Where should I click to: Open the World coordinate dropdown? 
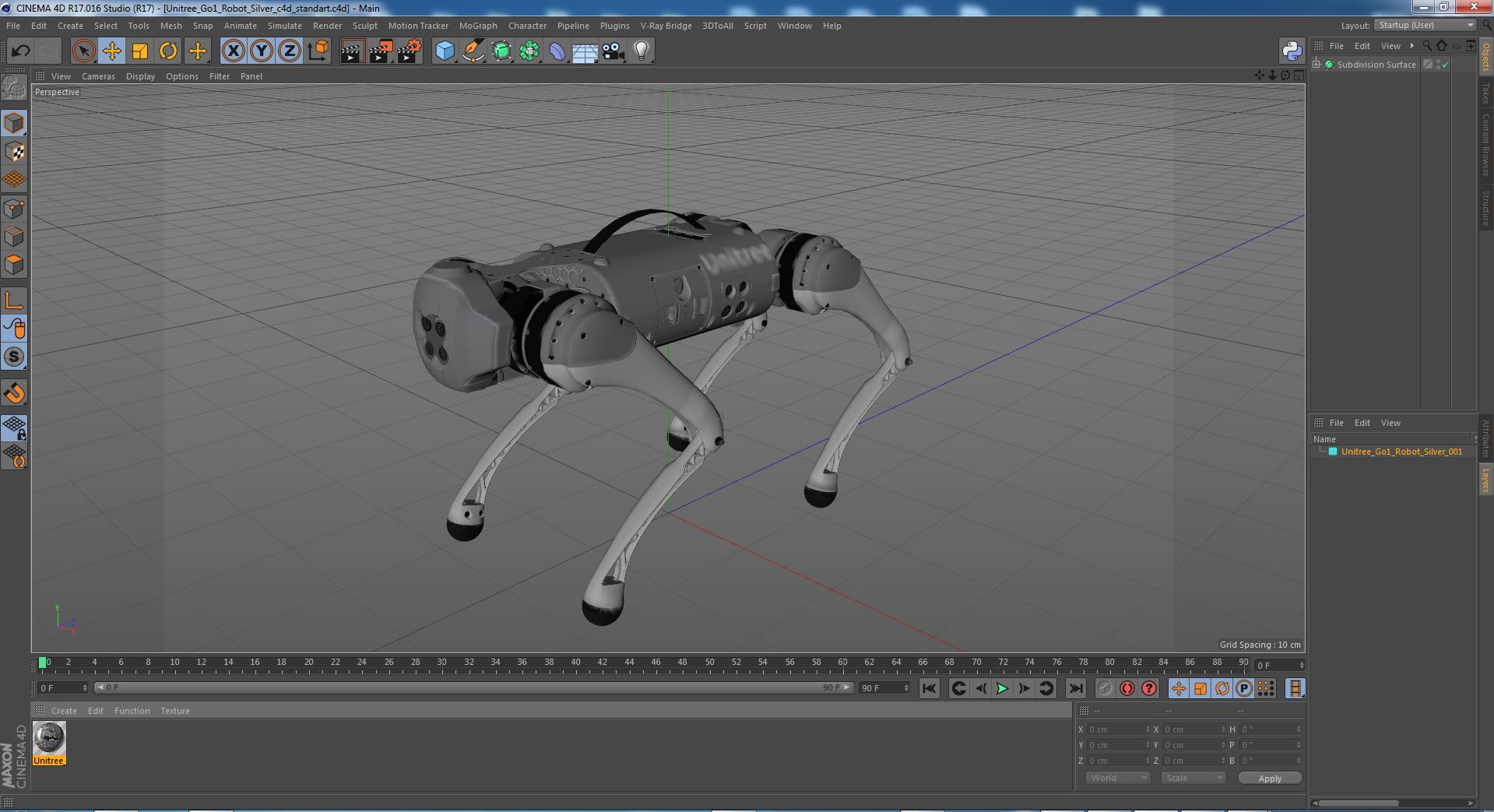point(1117,778)
